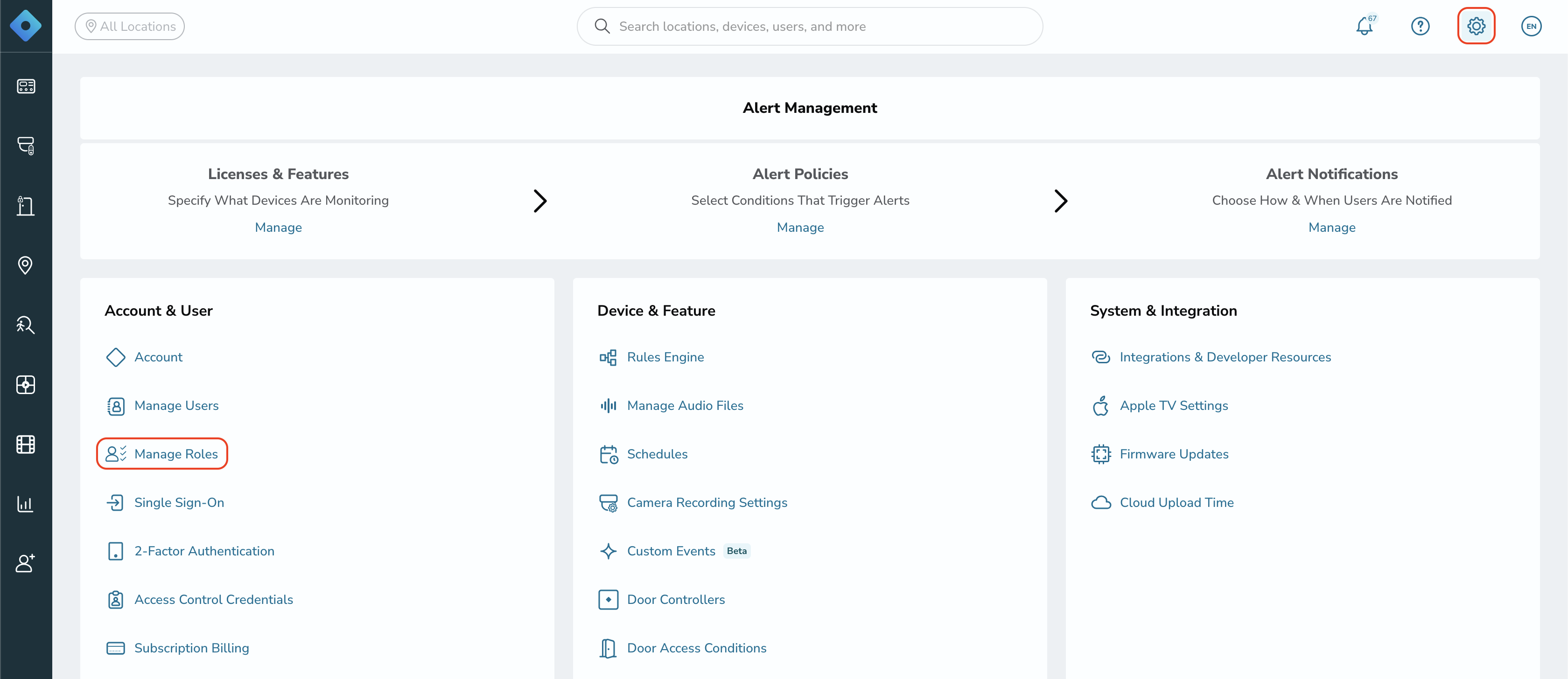The image size is (1568, 679).
Task: Open the Custom Events link
Action: (672, 551)
